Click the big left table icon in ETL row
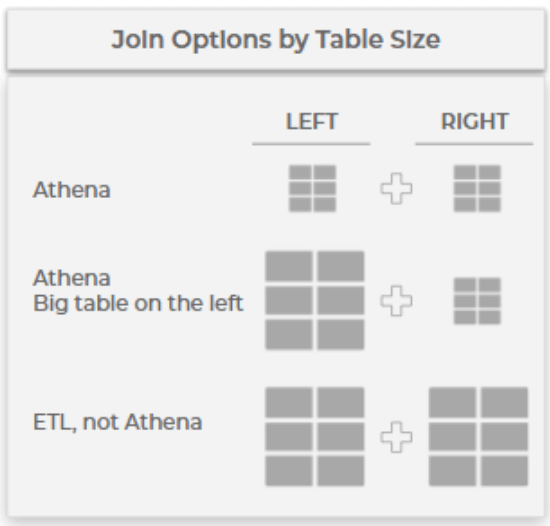This screenshot has height=526, width=550. (x=315, y=437)
